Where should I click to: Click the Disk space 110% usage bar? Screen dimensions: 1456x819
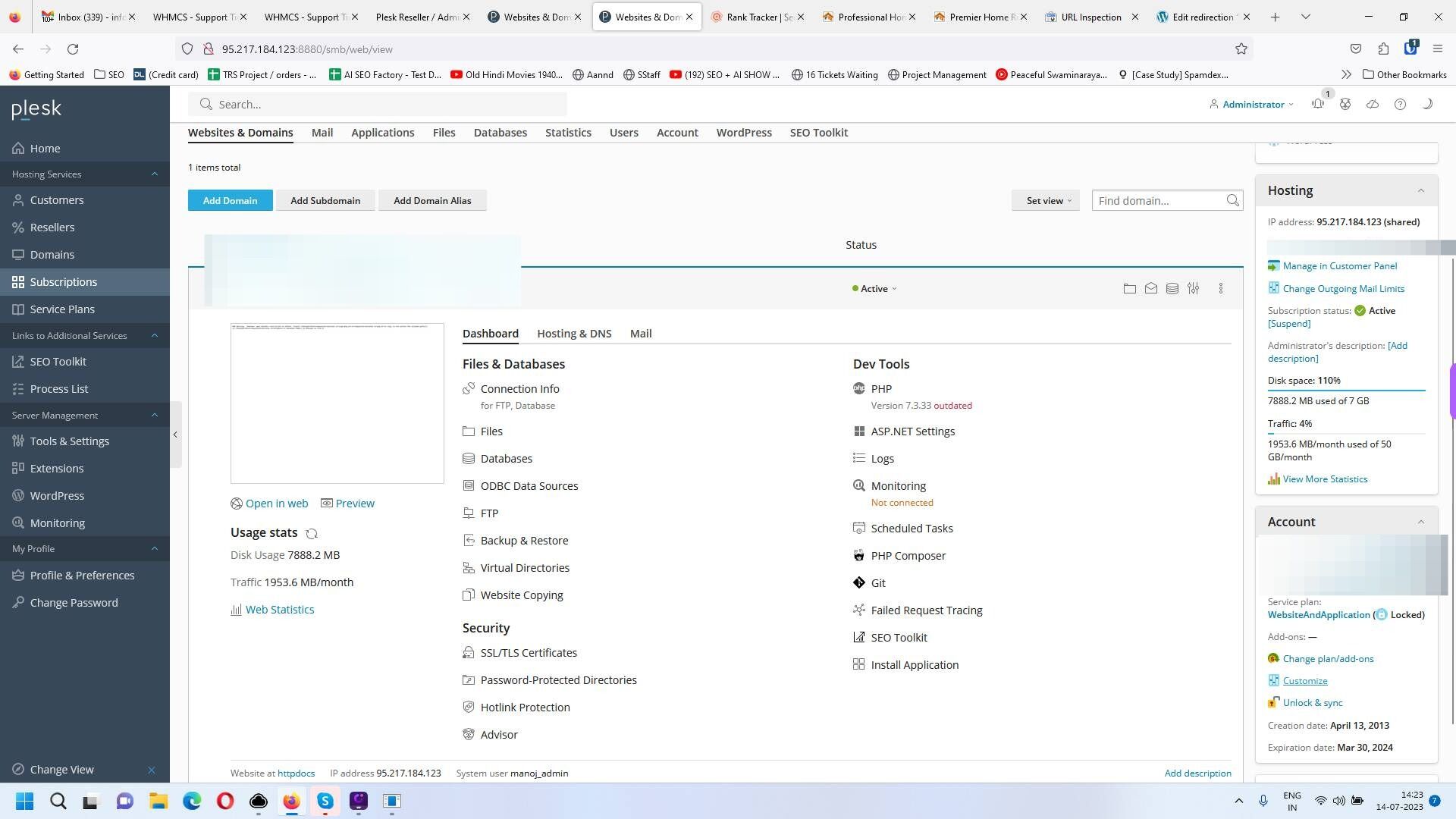click(x=1346, y=390)
